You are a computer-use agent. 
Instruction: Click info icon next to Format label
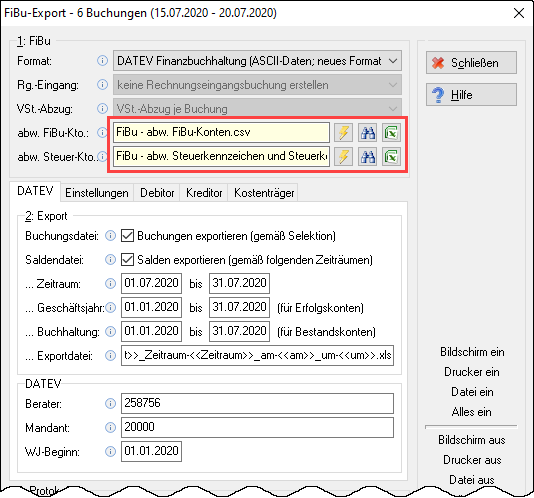(x=102, y=61)
